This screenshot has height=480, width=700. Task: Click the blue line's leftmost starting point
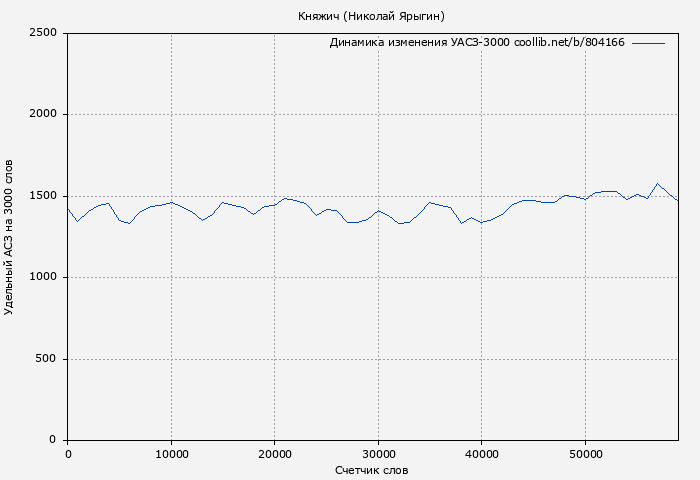tap(68, 209)
